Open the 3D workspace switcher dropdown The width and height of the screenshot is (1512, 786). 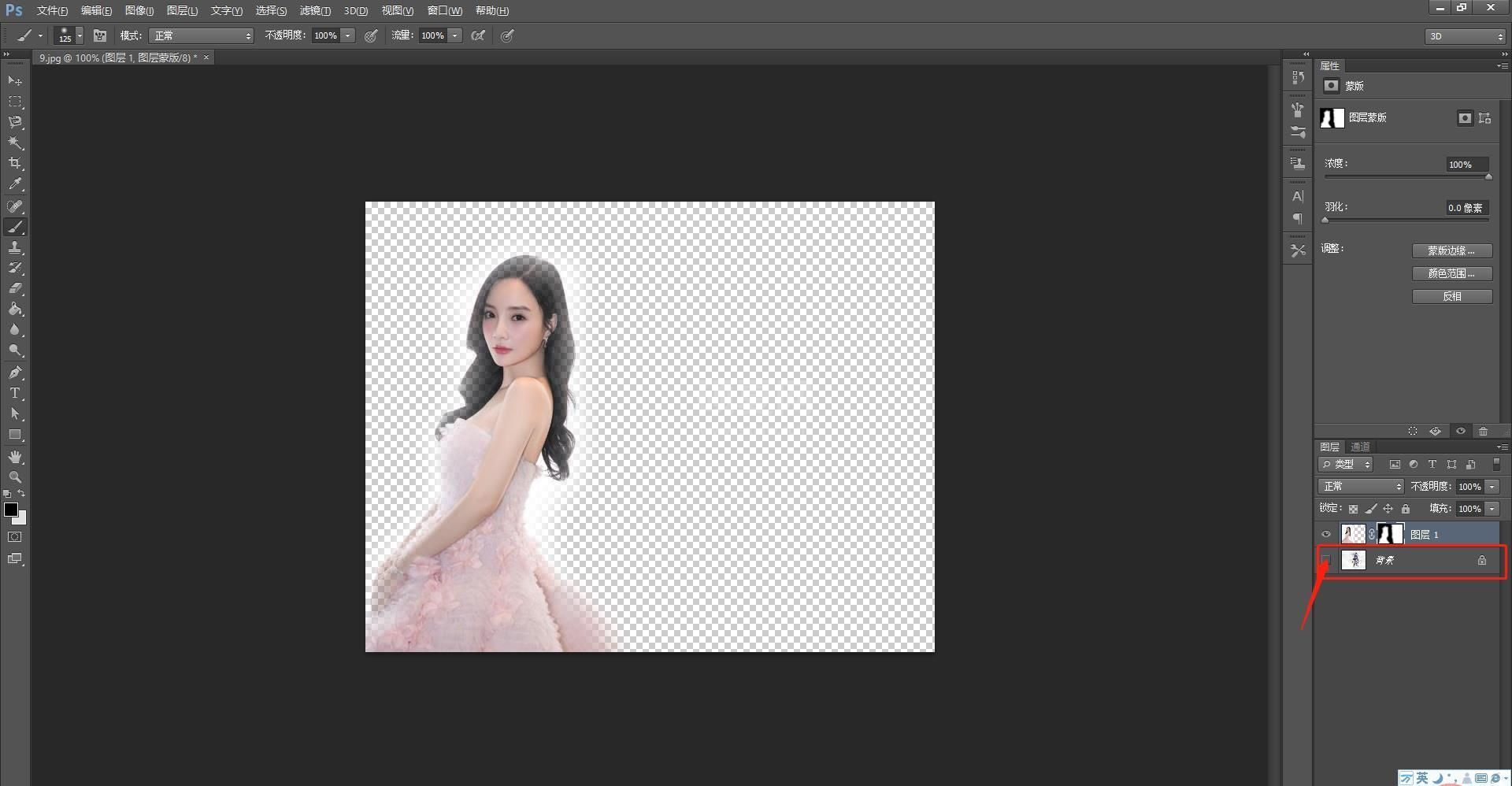click(x=1466, y=36)
